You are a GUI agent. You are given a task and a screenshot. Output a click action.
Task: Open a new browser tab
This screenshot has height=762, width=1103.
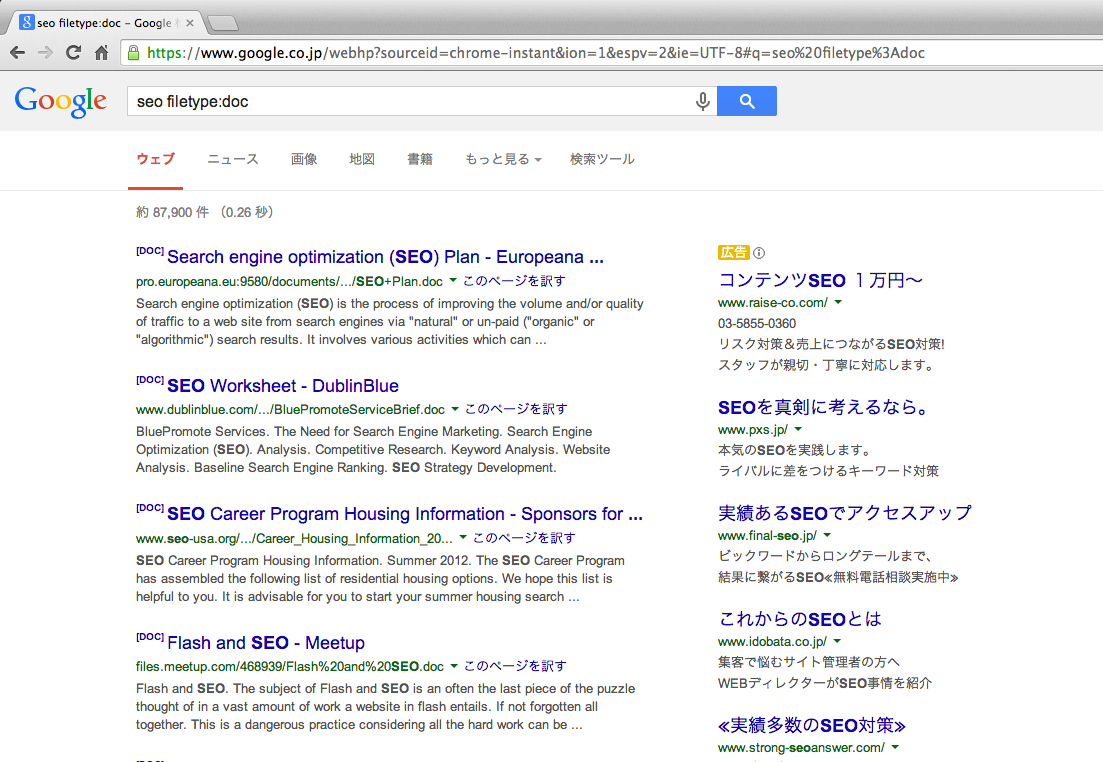[224, 24]
